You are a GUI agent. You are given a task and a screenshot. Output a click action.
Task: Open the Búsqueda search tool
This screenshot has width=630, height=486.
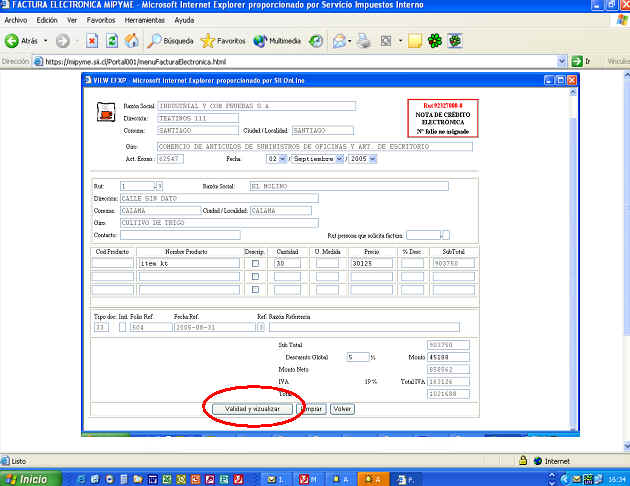[170, 41]
